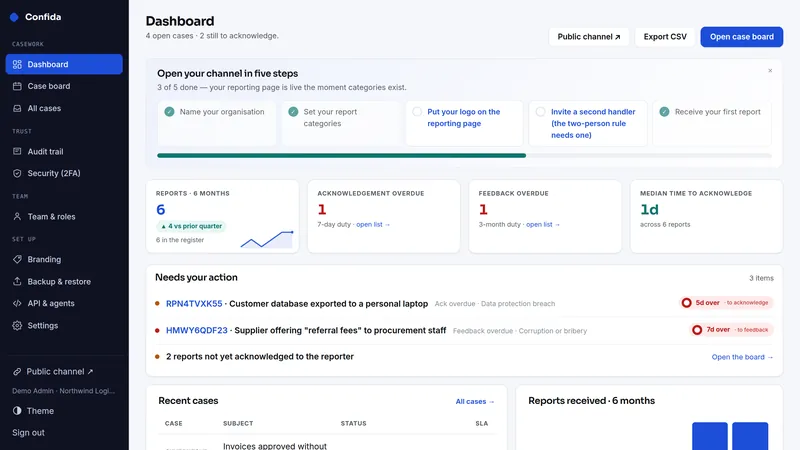Check the Receive your first report step

664,112
